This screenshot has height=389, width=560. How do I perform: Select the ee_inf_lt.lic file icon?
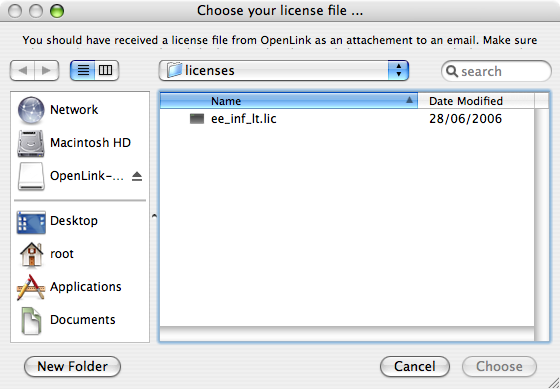197,119
